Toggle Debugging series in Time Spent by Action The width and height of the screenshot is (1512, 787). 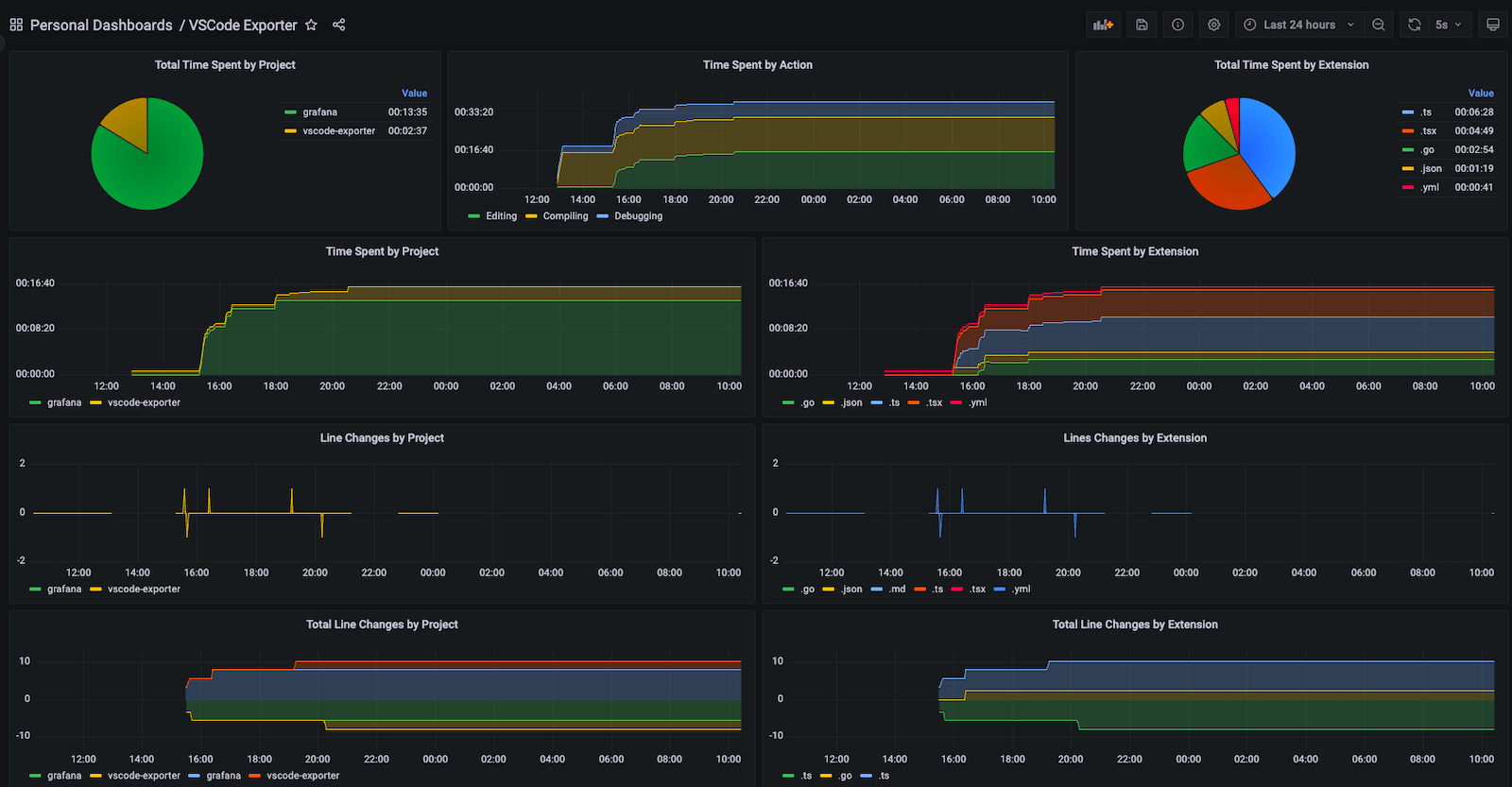point(639,216)
